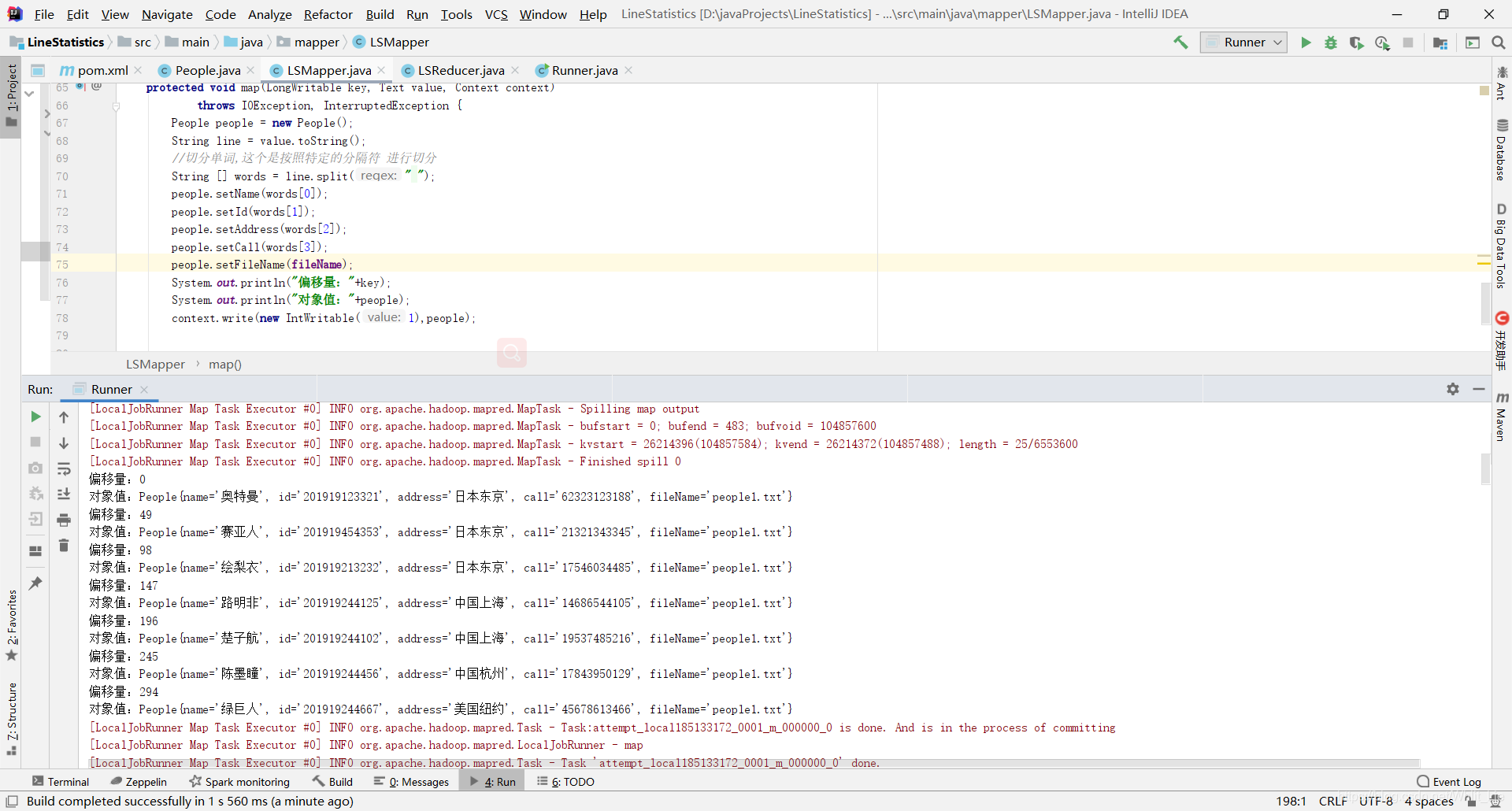Viewport: 1512px width, 811px height.
Task: Open the Navigate menu
Action: (x=167, y=14)
